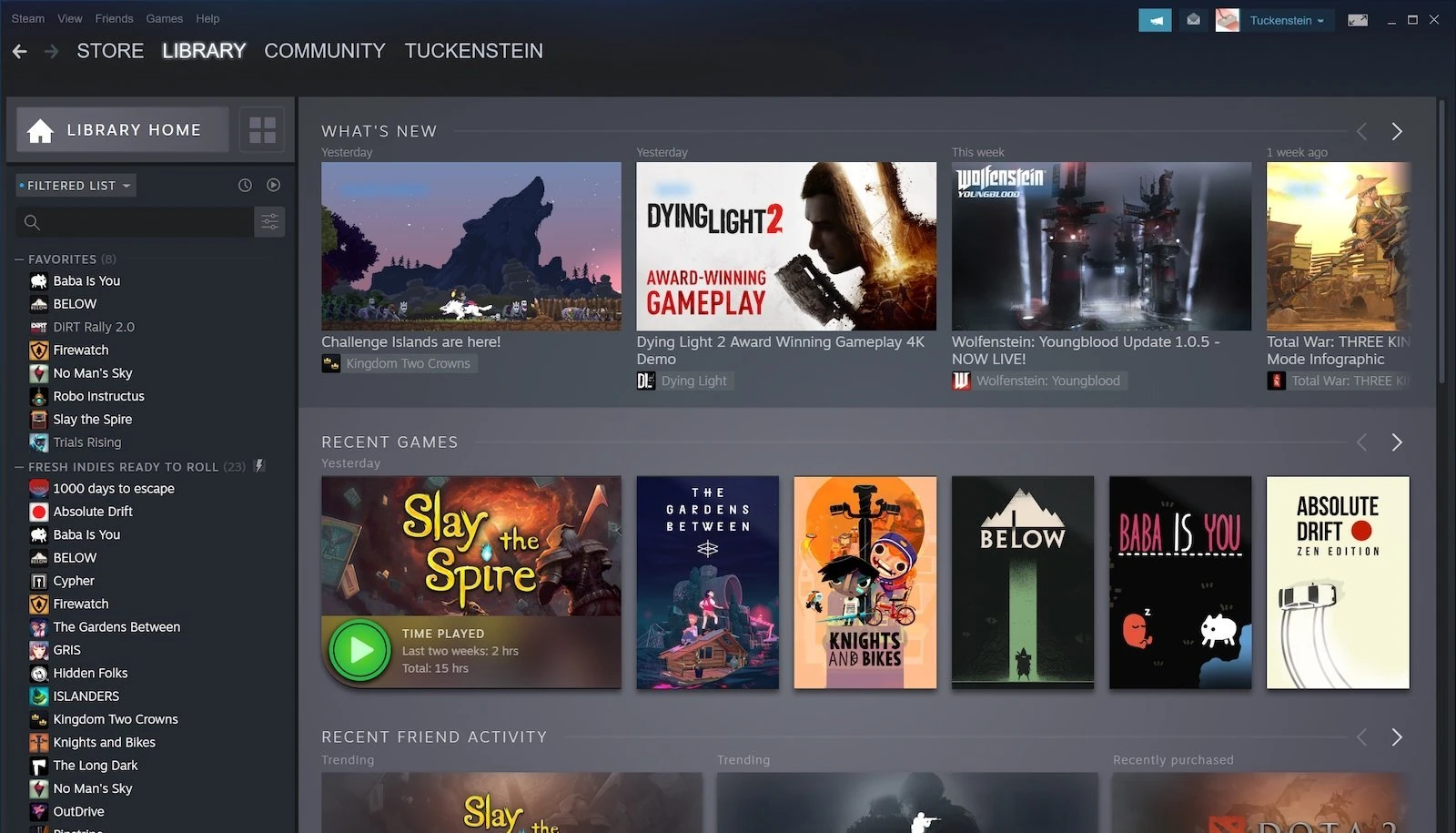
Task: Open the FILTERED LIST dropdown
Action: click(x=75, y=185)
